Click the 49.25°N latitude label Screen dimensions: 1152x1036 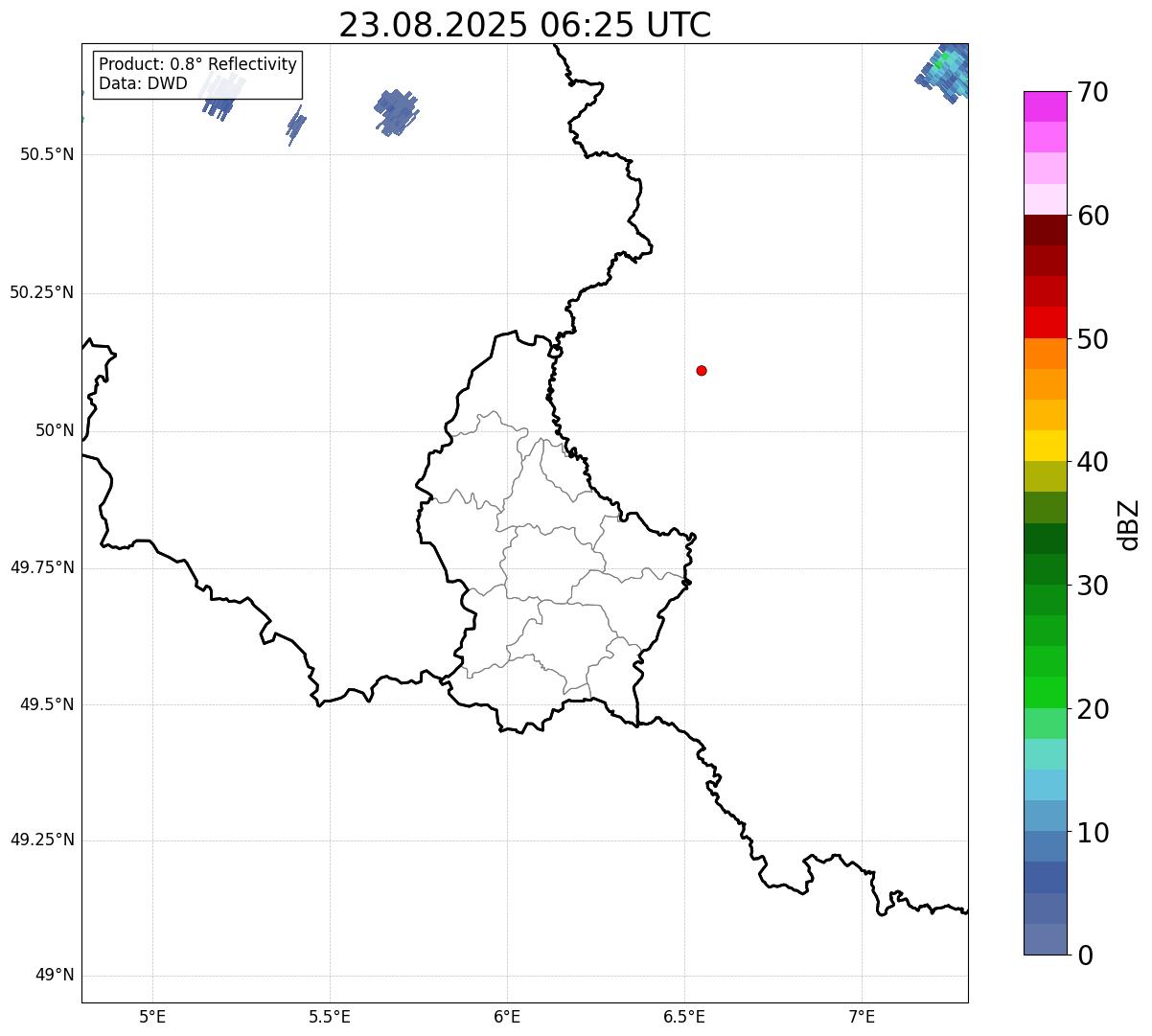[x=42, y=840]
